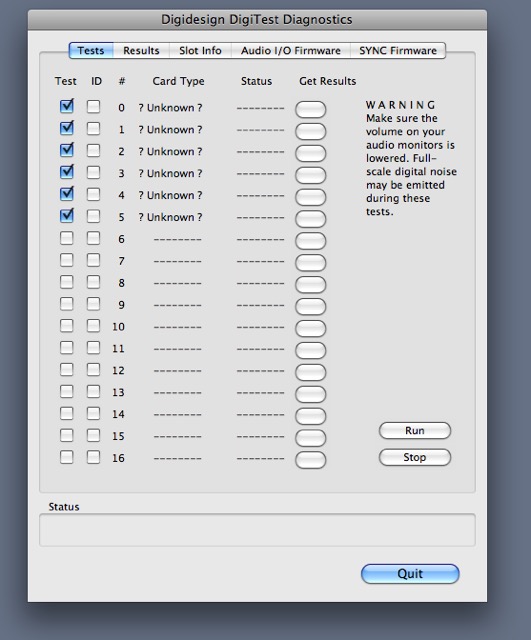The image size is (531, 640).
Task: Get results for slot 13
Action: [311, 394]
